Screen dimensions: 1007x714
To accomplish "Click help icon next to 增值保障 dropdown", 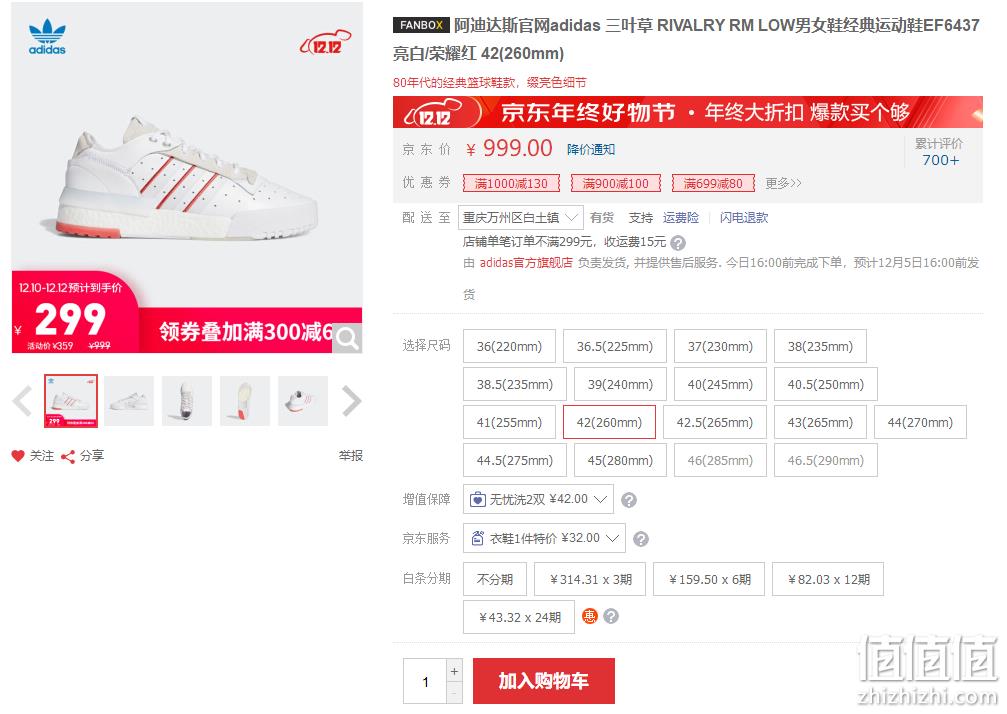I will [x=629, y=500].
